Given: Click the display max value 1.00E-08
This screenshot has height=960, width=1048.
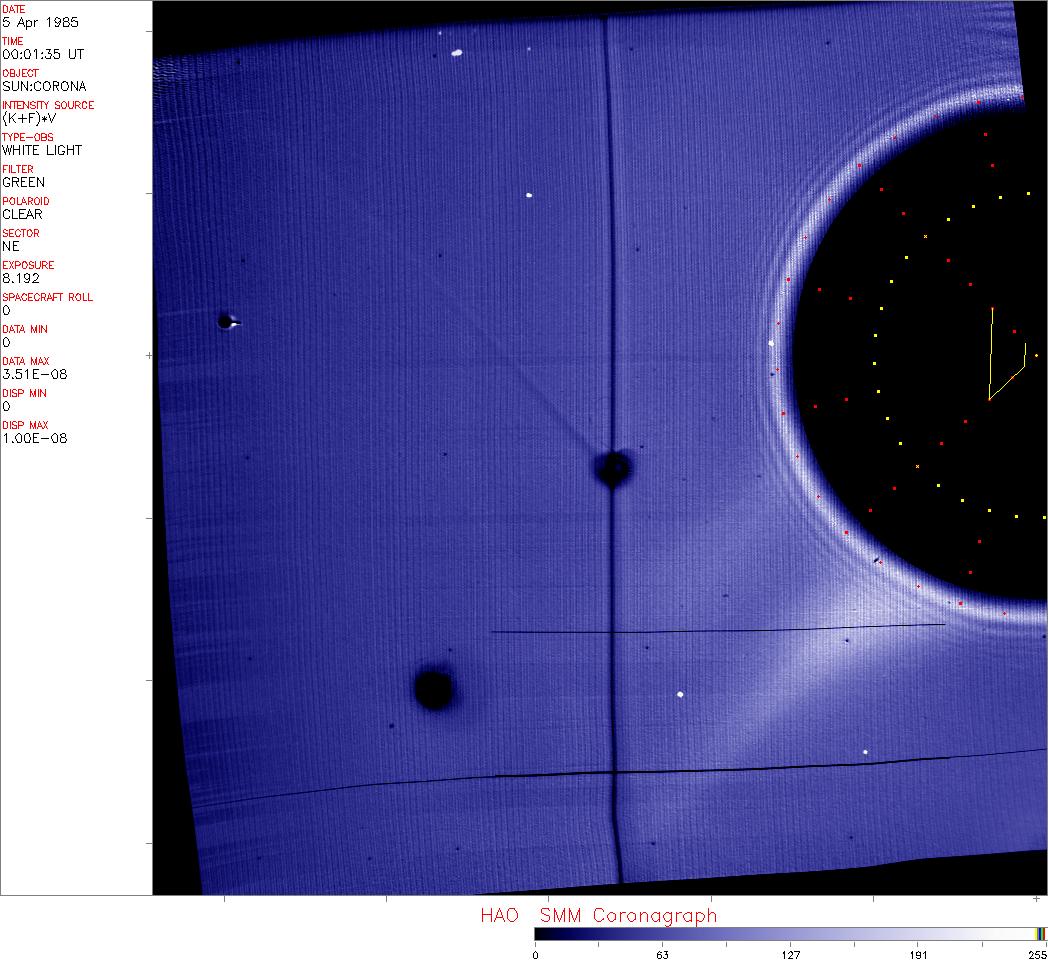Looking at the screenshot, I should (36, 438).
